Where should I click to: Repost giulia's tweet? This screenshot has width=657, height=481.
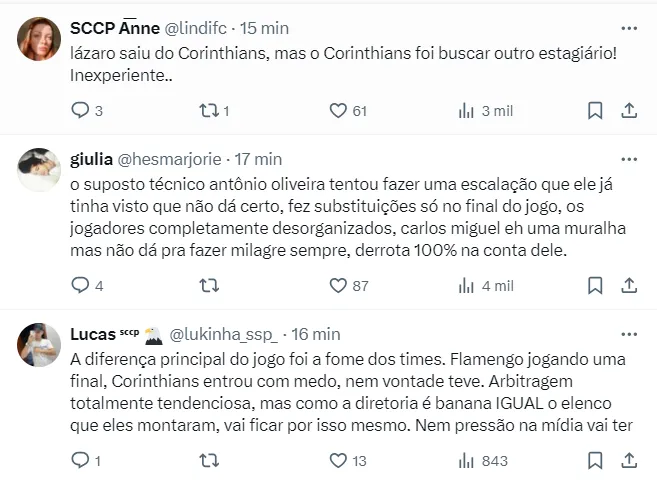209,286
